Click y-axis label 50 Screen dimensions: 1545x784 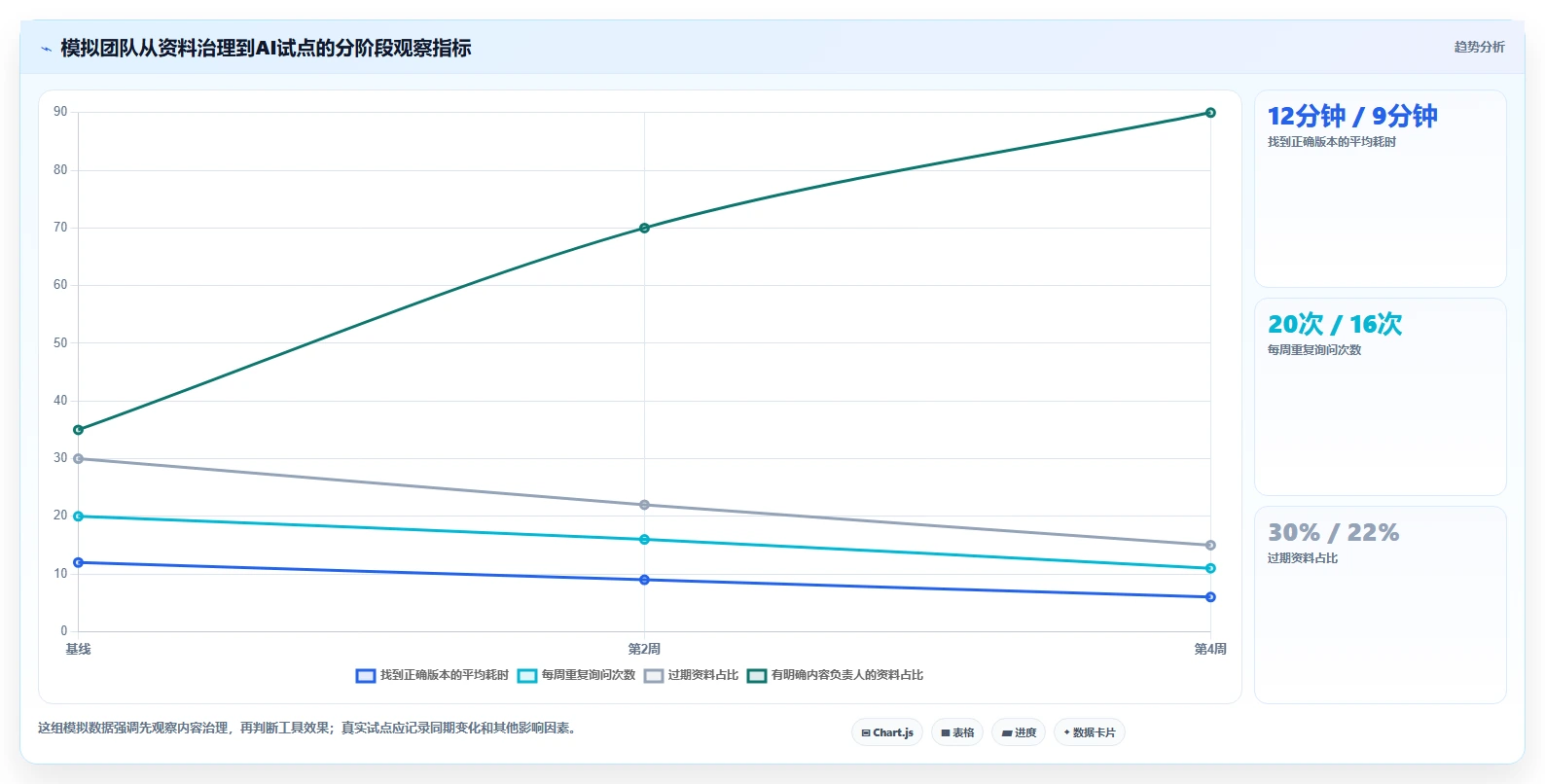click(60, 342)
